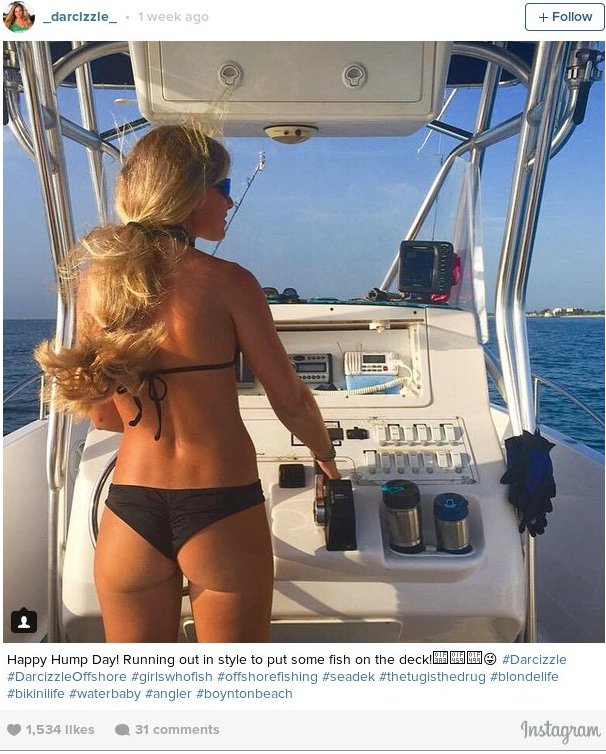Open the _darcizzle_ profile avatar

point(19,17)
